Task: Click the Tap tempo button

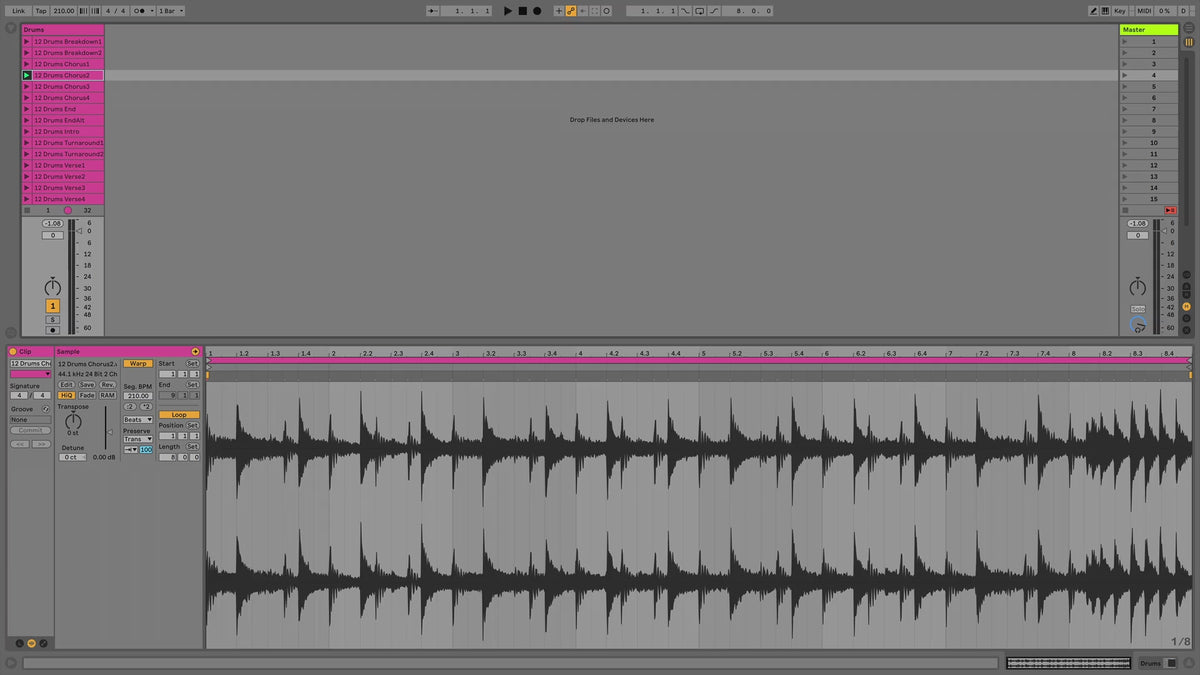Action: pos(41,11)
